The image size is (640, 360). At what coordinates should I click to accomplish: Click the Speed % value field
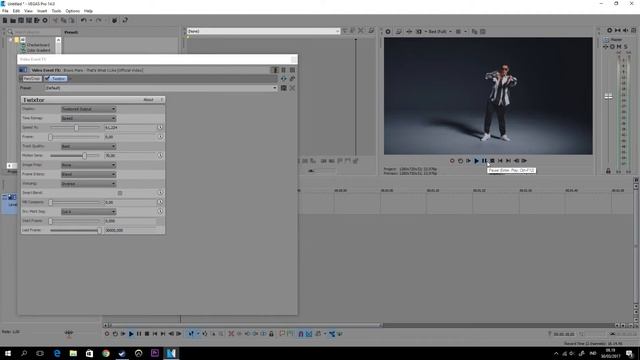click(x=130, y=128)
